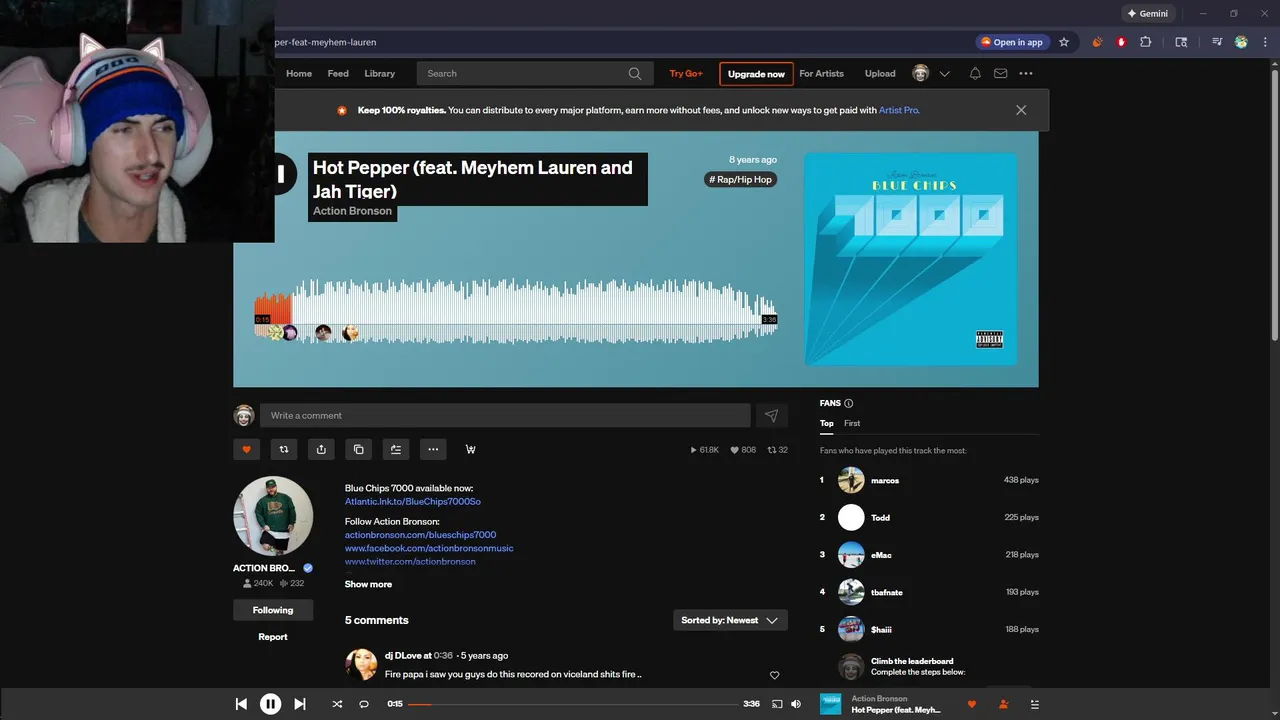Screen dimensions: 1280x720
Task: Click the Gemini button in Chrome
Action: pos(1148,14)
